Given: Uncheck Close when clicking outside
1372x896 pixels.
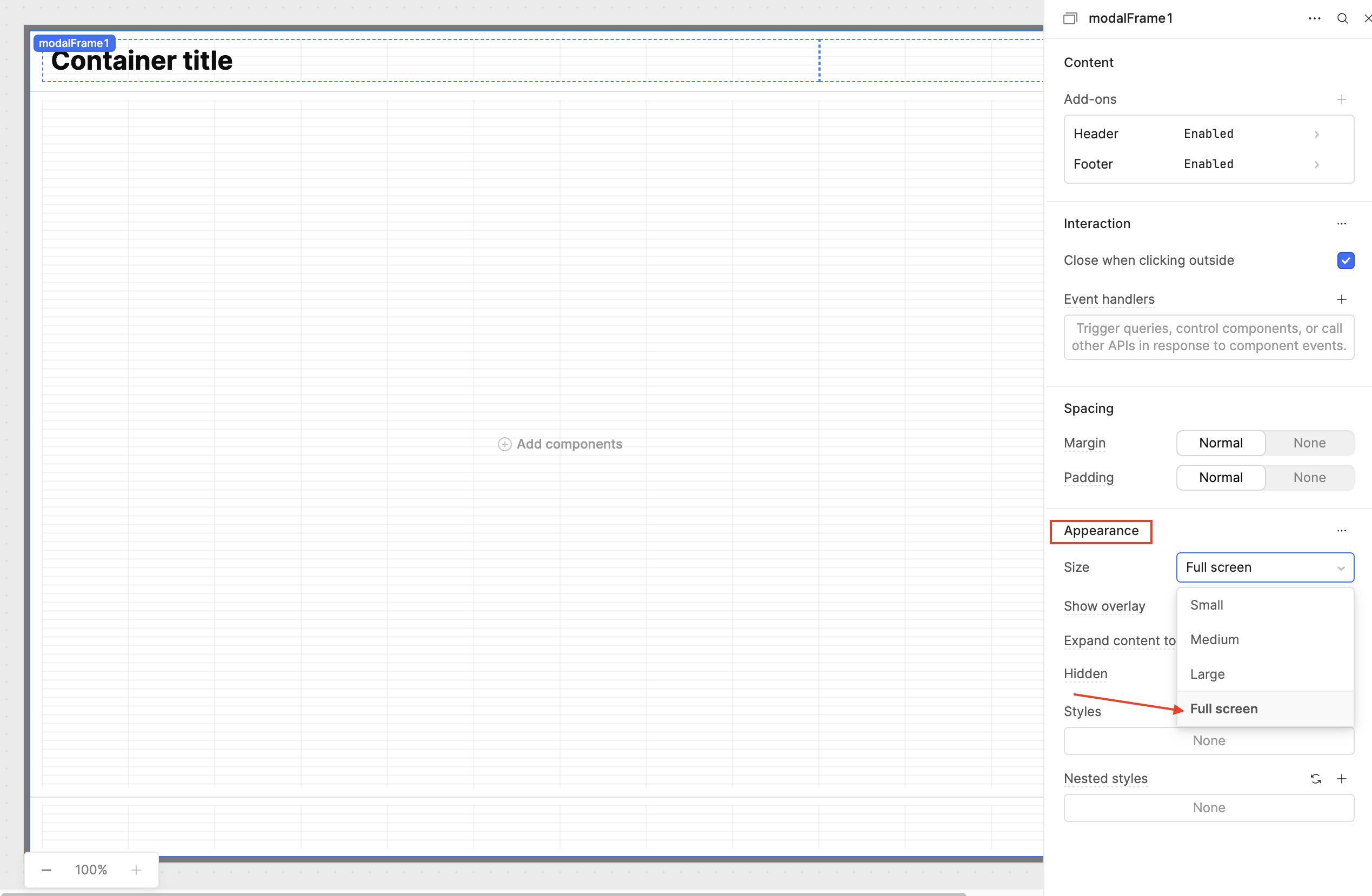Looking at the screenshot, I should pyautogui.click(x=1345, y=260).
